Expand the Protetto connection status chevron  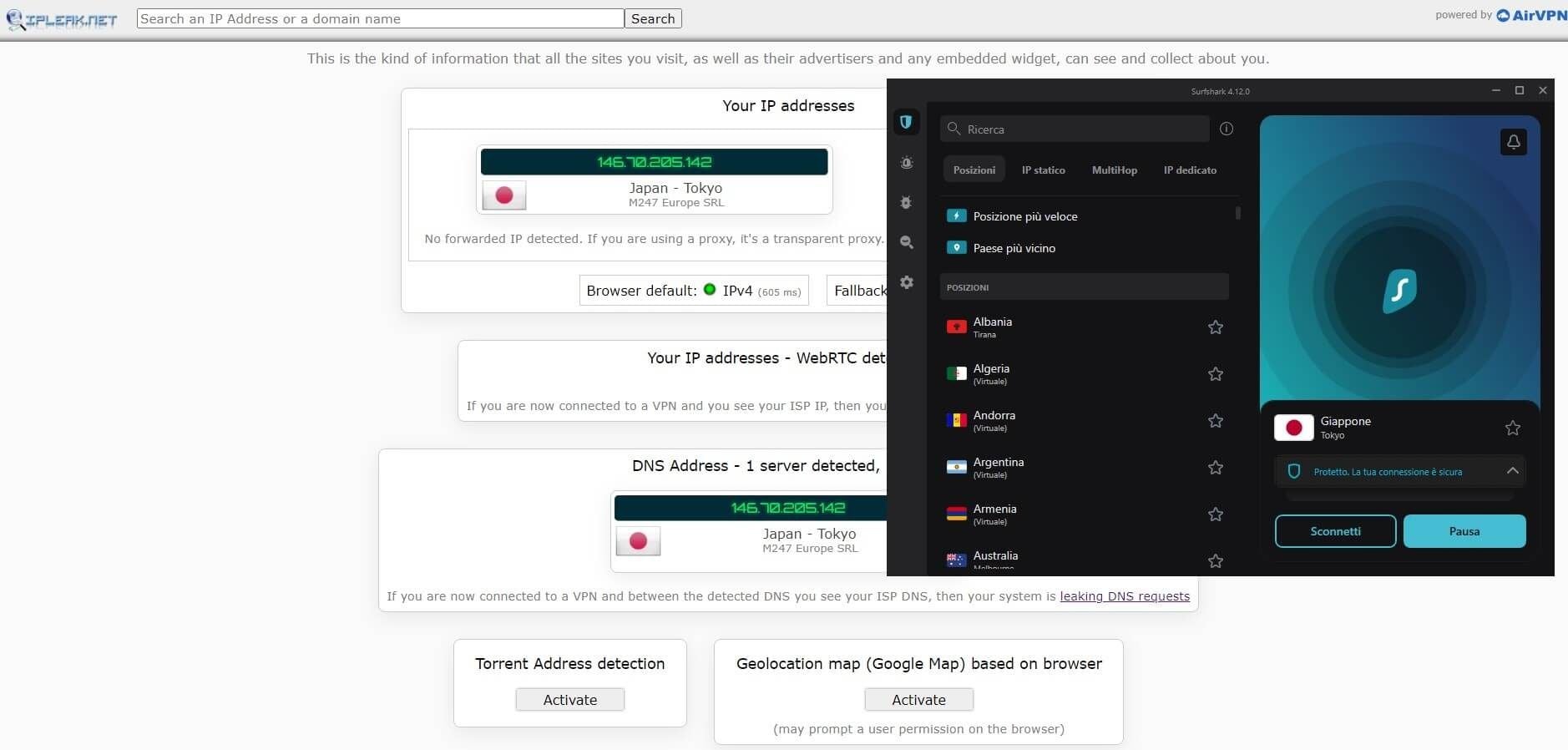1512,471
